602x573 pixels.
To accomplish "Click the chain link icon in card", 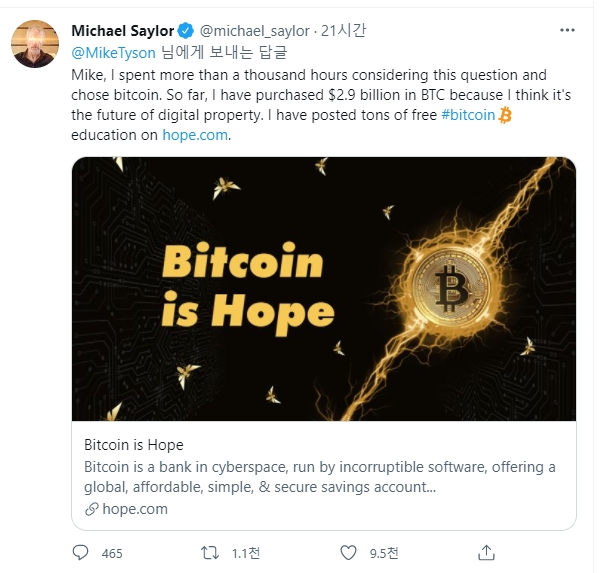I will [x=91, y=509].
